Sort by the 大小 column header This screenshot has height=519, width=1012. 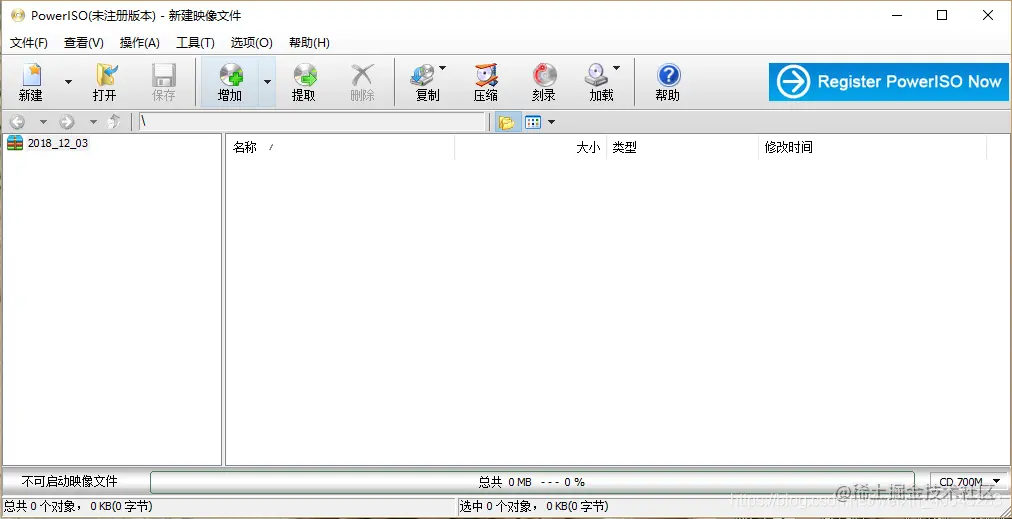click(x=531, y=147)
